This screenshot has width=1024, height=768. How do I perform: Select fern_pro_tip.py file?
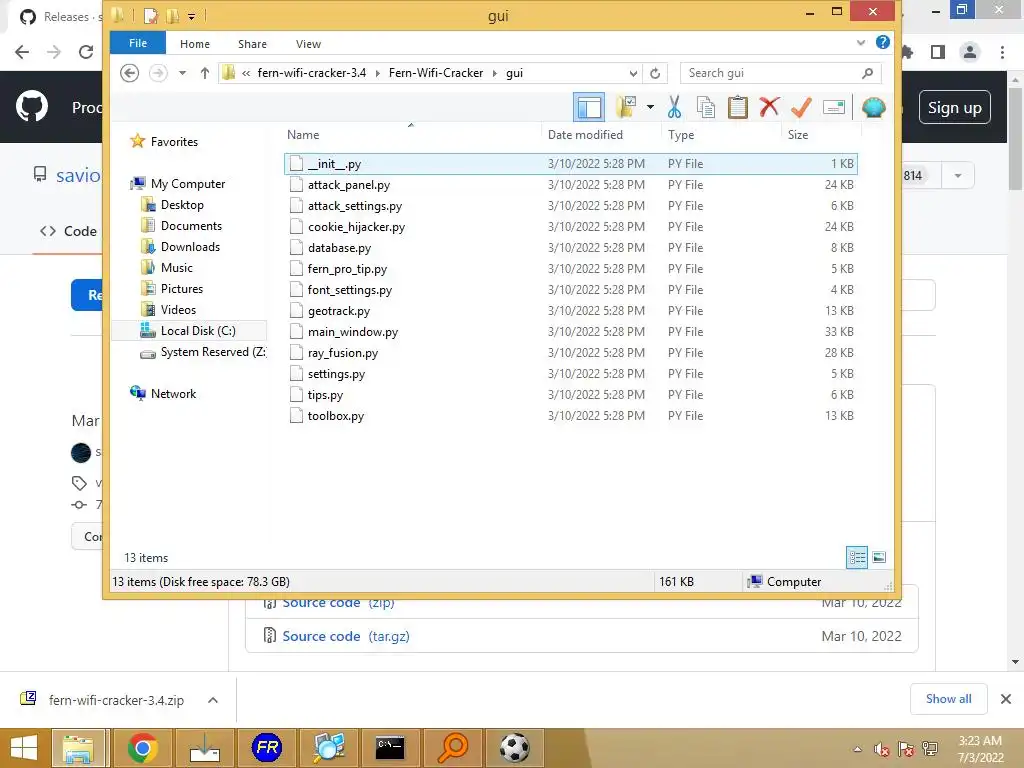[x=571, y=268]
